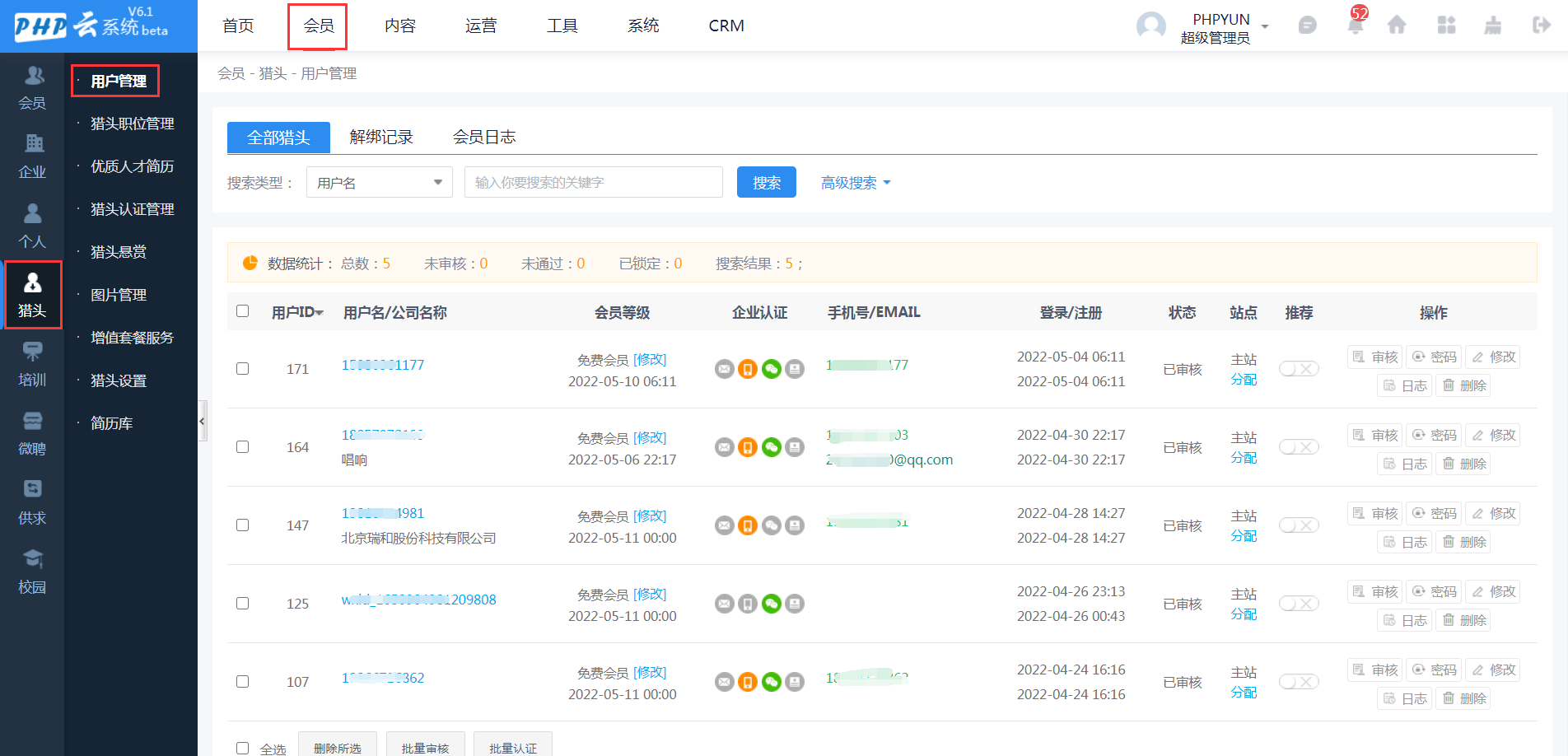This screenshot has height=756, width=1568.
Task: Expand the 高级搜索 options
Action: [x=856, y=183]
